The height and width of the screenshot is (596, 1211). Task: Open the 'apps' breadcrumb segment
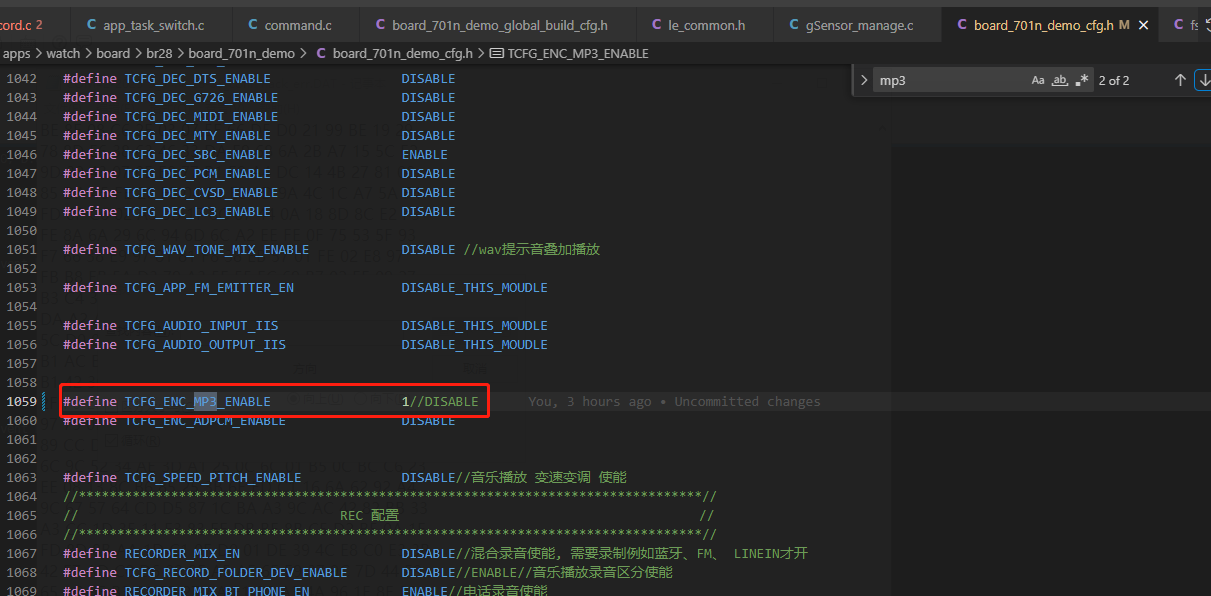coord(17,53)
